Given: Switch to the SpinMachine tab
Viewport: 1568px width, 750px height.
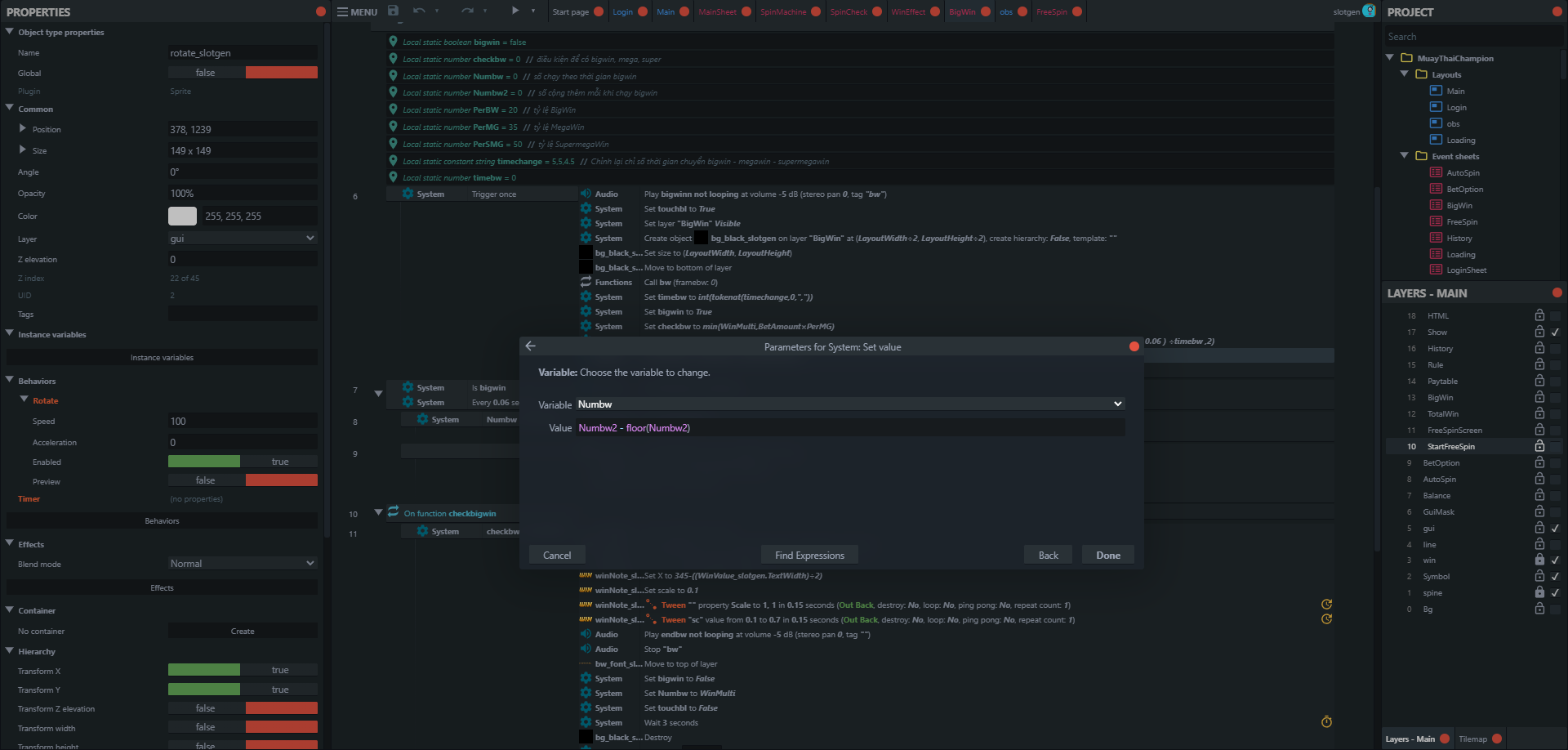Looking at the screenshot, I should click(x=782, y=11).
